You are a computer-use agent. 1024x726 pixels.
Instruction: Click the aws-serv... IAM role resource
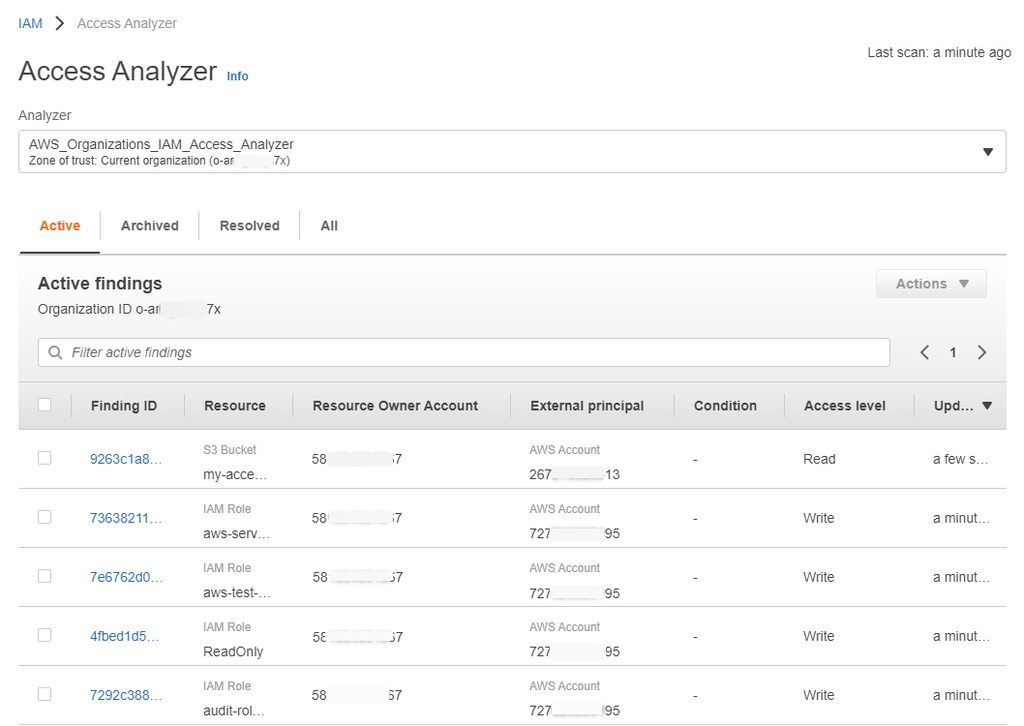tap(236, 533)
